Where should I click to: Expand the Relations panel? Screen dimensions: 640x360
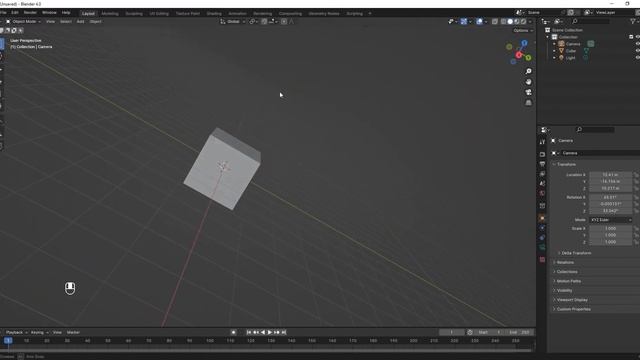click(x=565, y=262)
